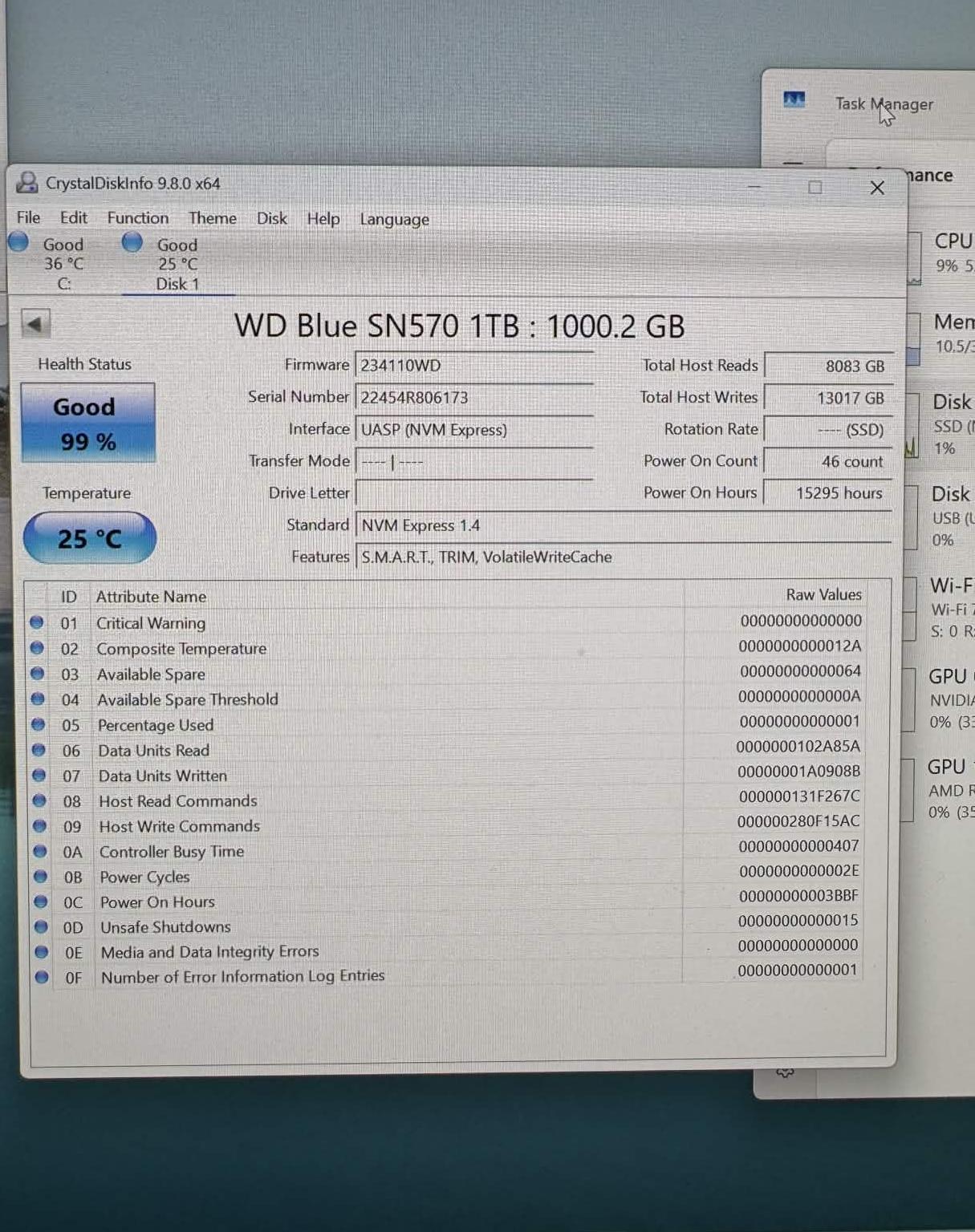The image size is (975, 1232).
Task: Click the Power On Count value 46 count
Action: pos(828,461)
